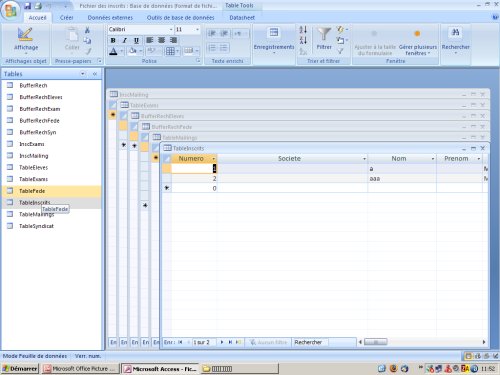Click the Rechercher binoculars icon
This screenshot has width=500, height=375.
pos(455,33)
